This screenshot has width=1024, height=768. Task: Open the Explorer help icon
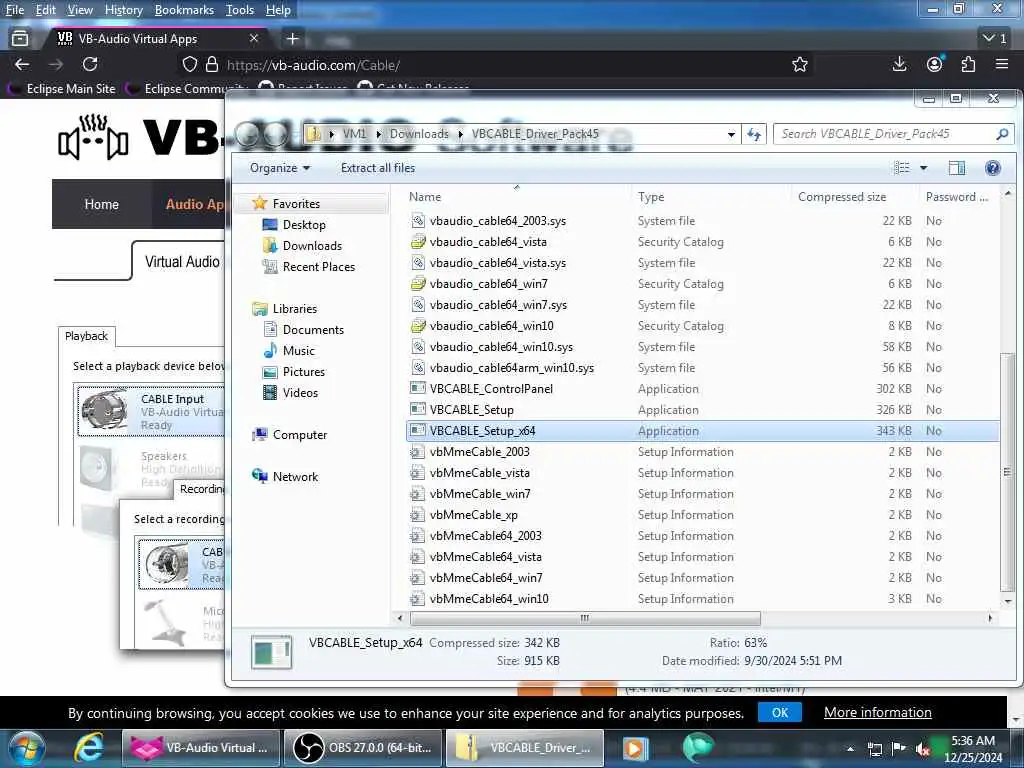(992, 168)
